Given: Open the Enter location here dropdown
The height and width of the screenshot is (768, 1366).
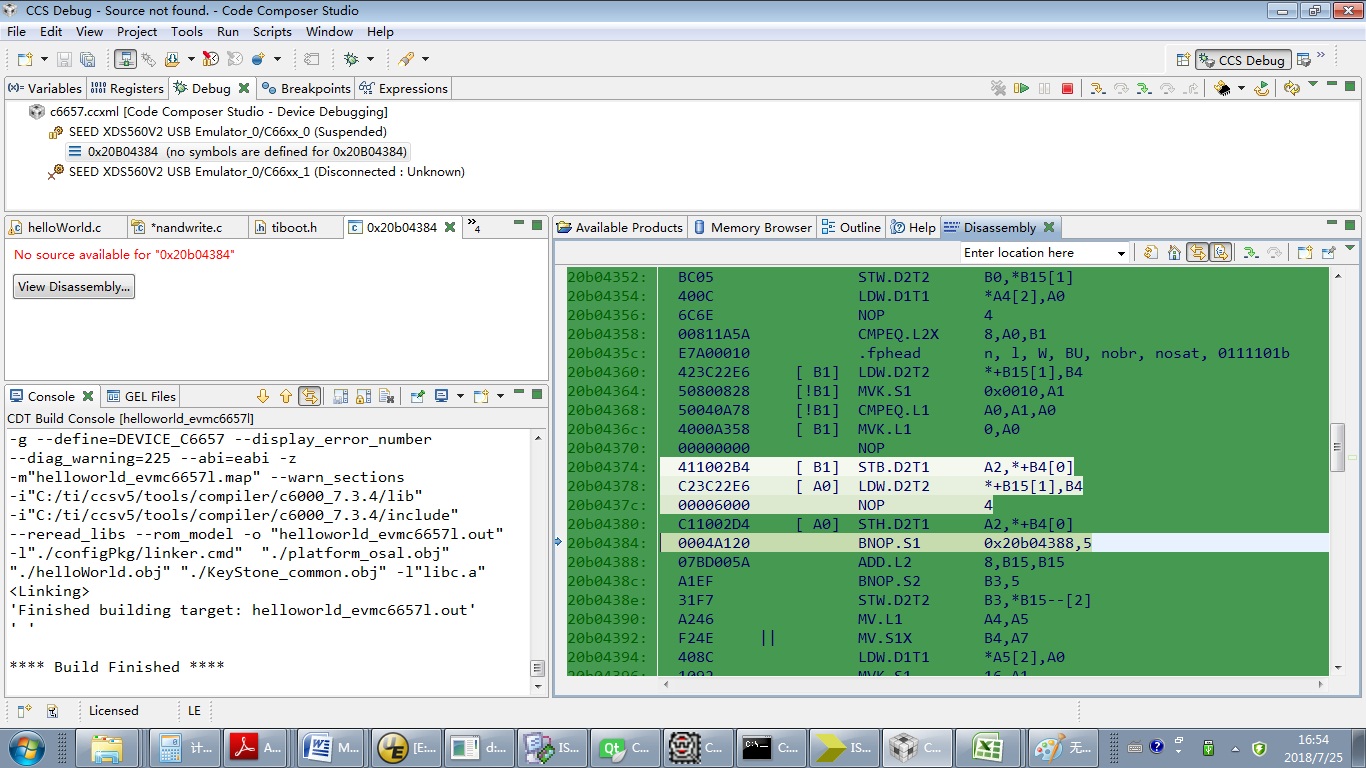Looking at the screenshot, I should (1120, 253).
